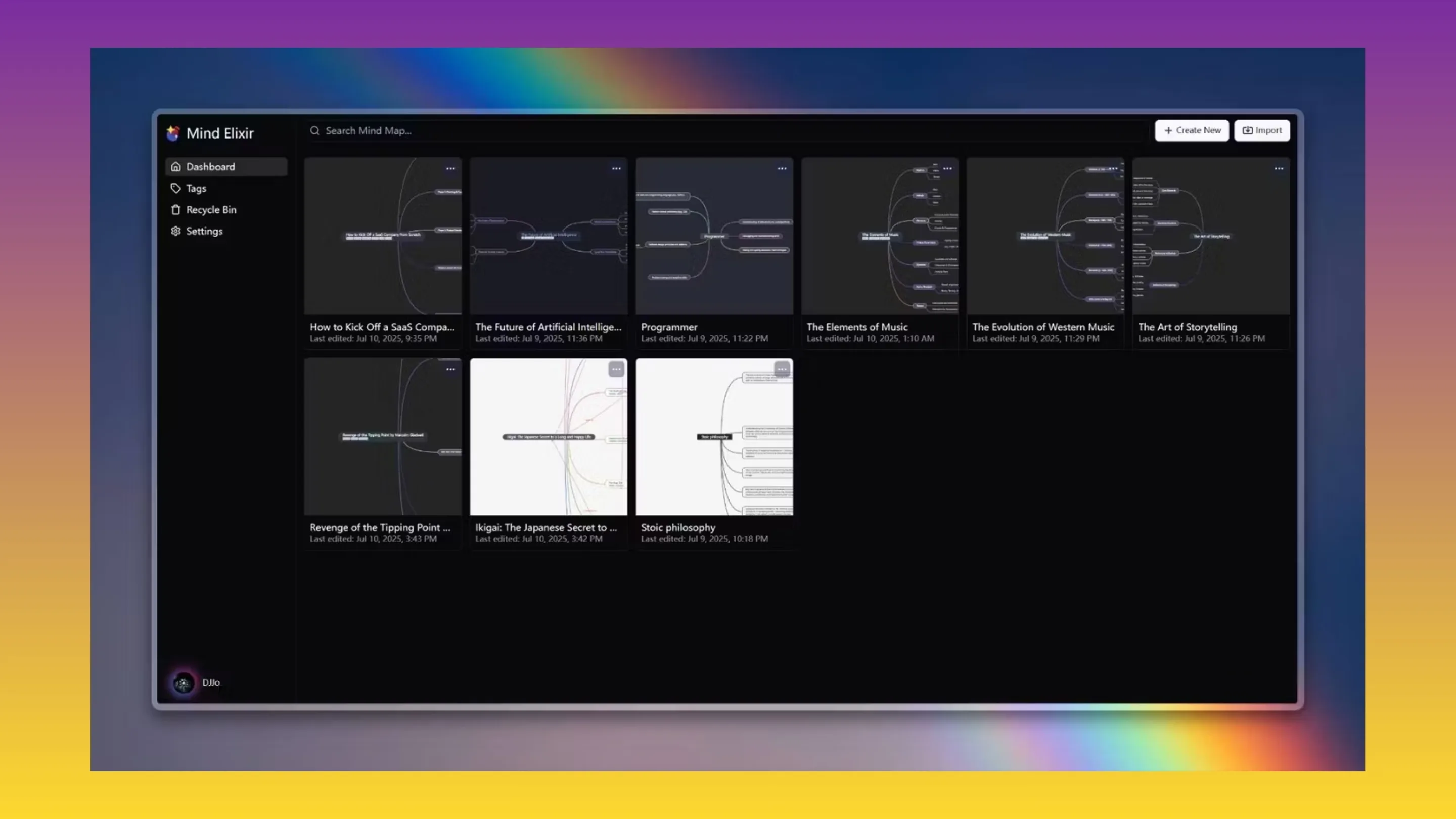Open options menu for SaaS Company map

(450, 168)
